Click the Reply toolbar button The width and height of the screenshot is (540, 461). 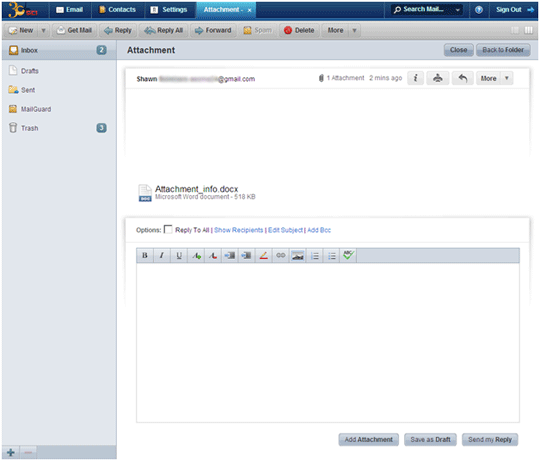tap(118, 31)
